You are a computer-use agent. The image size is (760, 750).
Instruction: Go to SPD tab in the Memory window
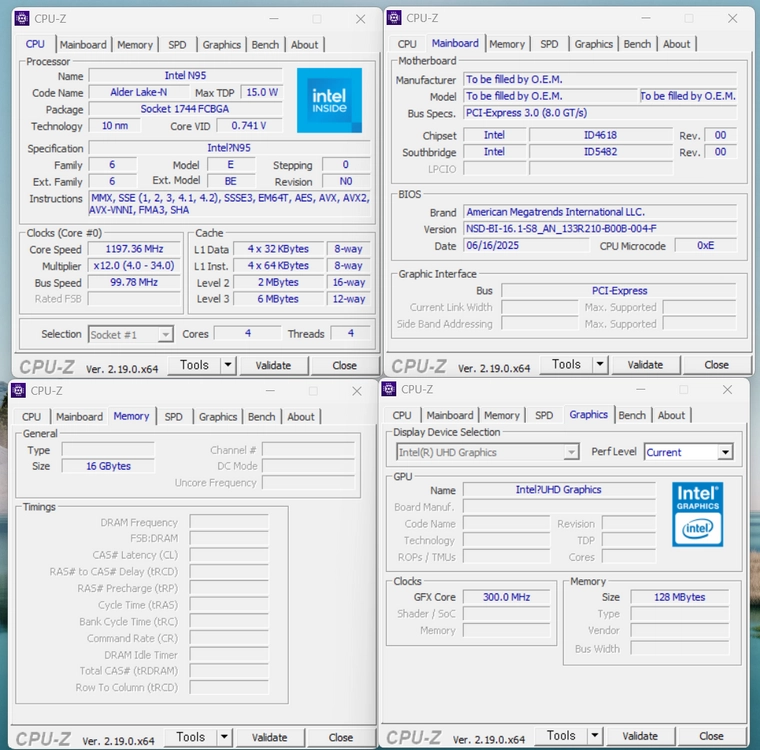[x=173, y=417]
